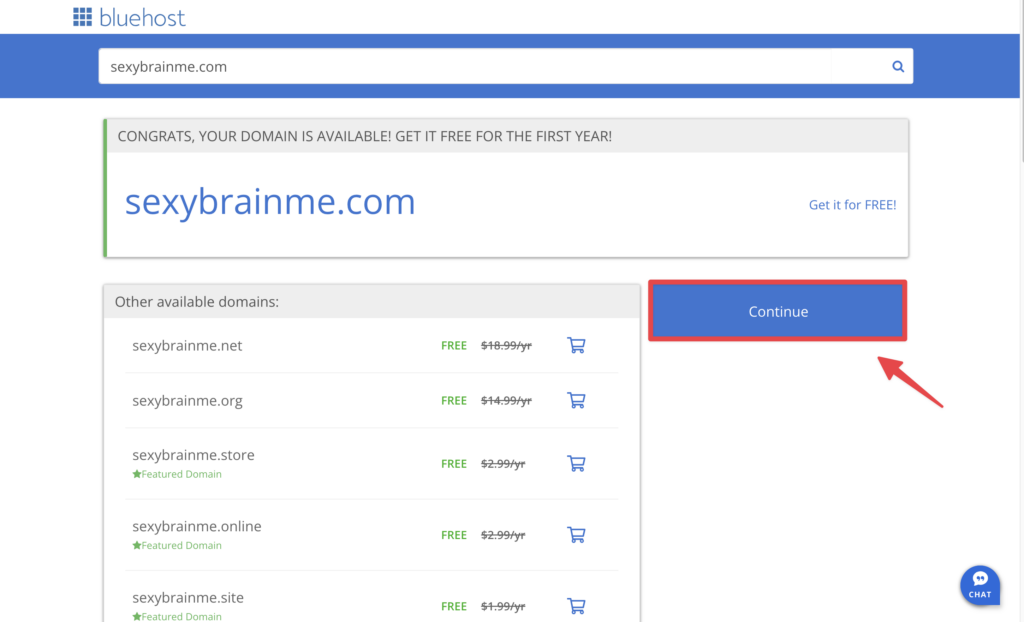Select the sexybrainme.online domain name

point(197,526)
